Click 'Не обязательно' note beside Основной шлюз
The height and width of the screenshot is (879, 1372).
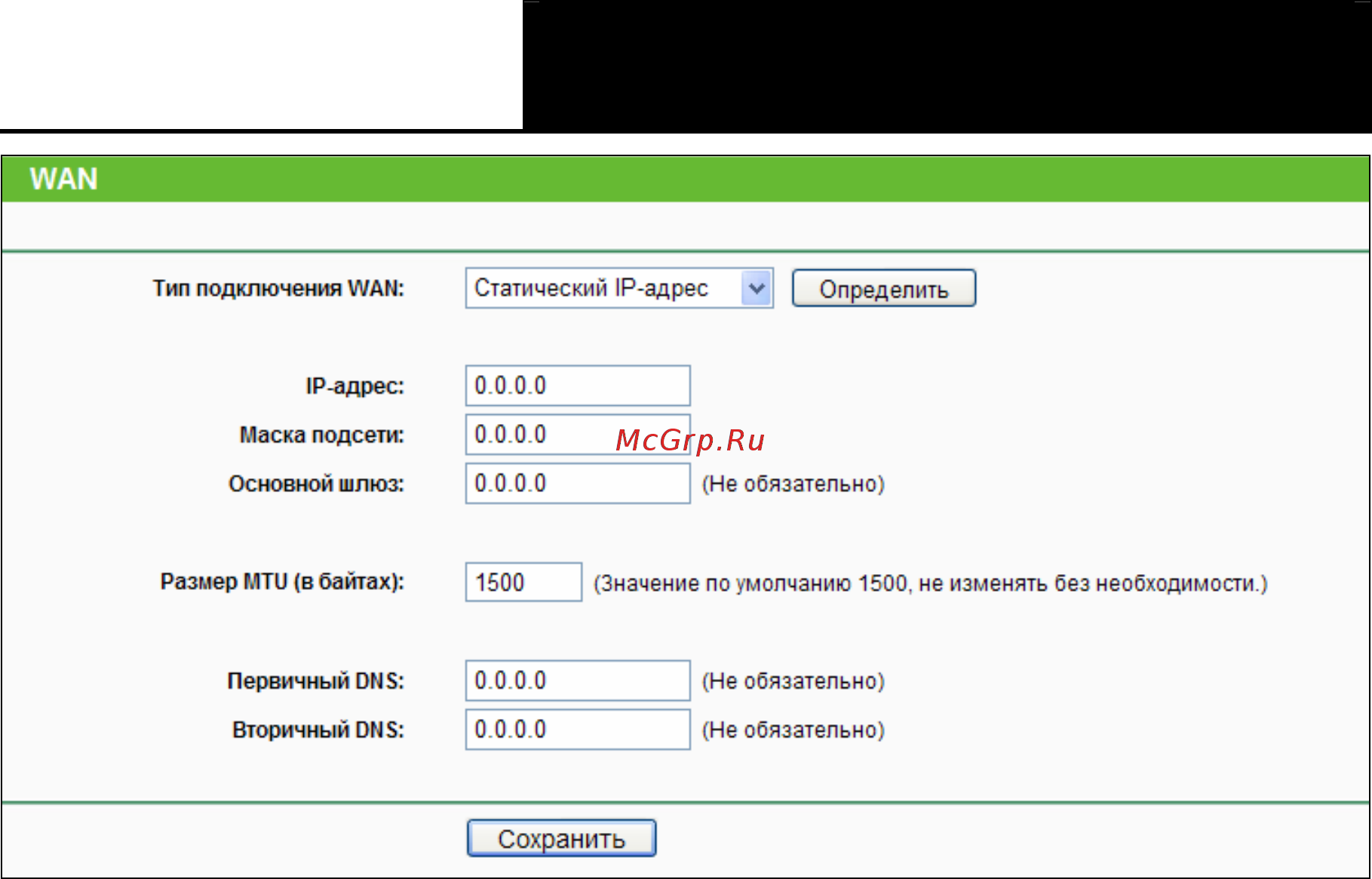click(x=793, y=484)
